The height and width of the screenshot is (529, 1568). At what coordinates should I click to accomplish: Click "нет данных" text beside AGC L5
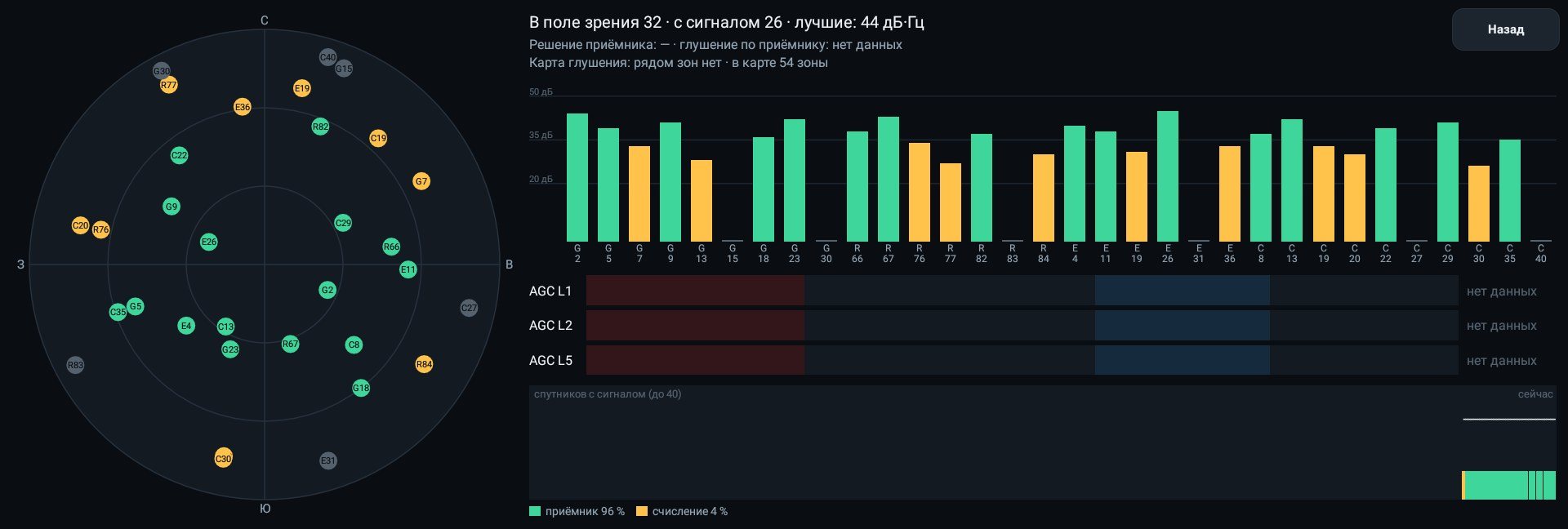[1501, 361]
